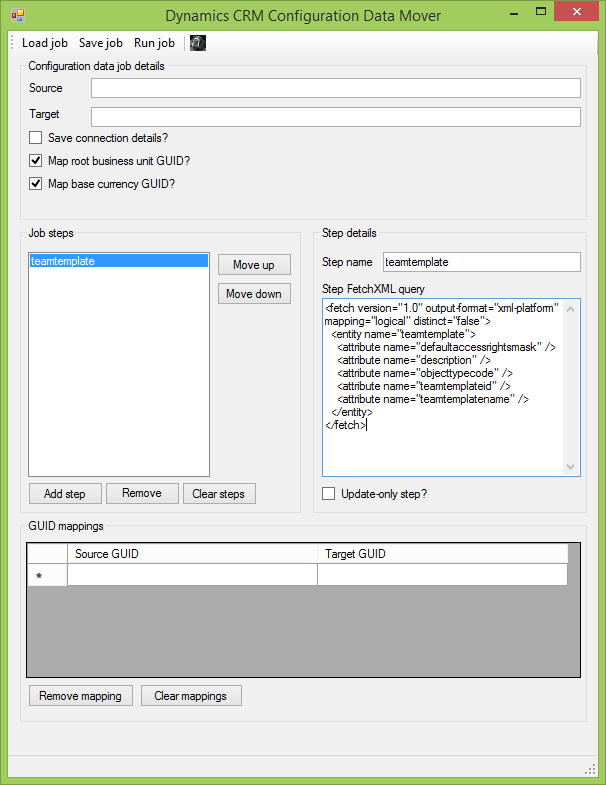Click the empty Source GUID cell in new row
The height and width of the screenshot is (785, 606).
pos(192,575)
